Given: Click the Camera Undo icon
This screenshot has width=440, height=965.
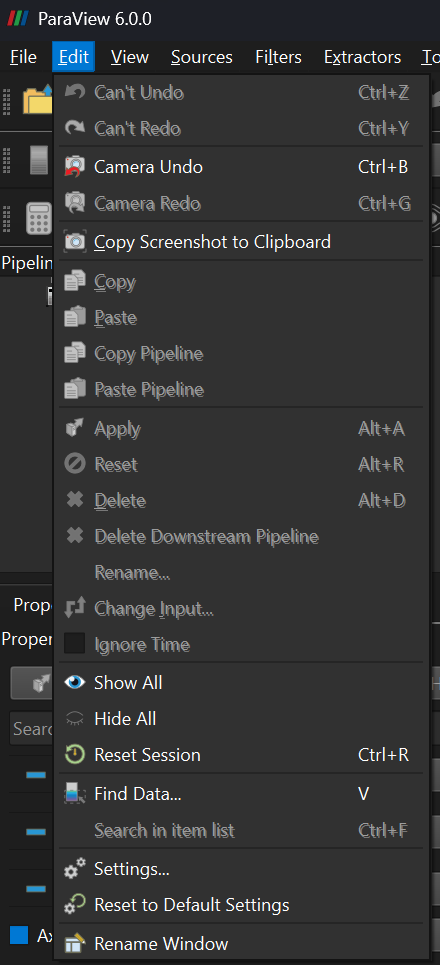Looking at the screenshot, I should coord(75,167).
